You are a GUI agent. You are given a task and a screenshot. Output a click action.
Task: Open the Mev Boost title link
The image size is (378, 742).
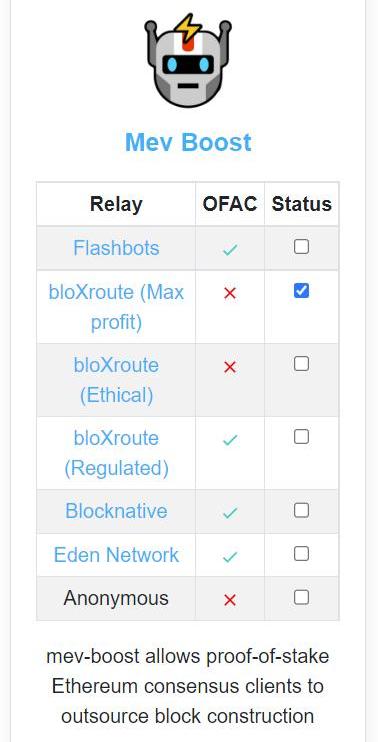(x=188, y=142)
